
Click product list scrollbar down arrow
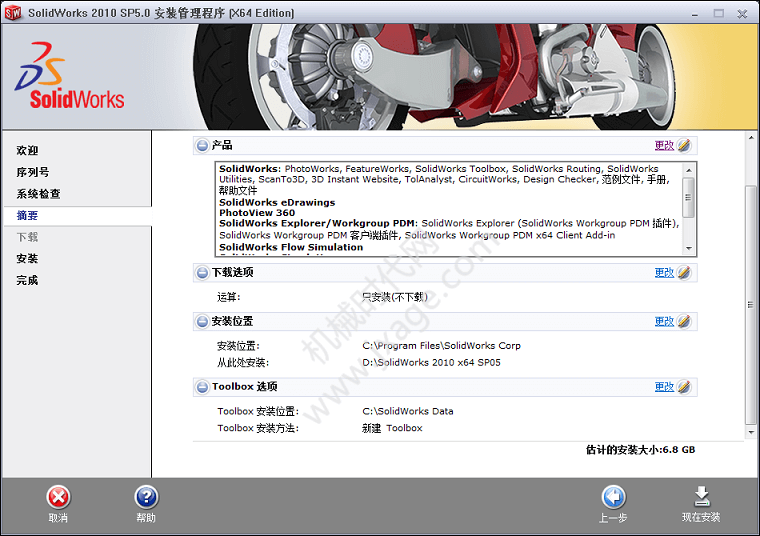tap(689, 248)
